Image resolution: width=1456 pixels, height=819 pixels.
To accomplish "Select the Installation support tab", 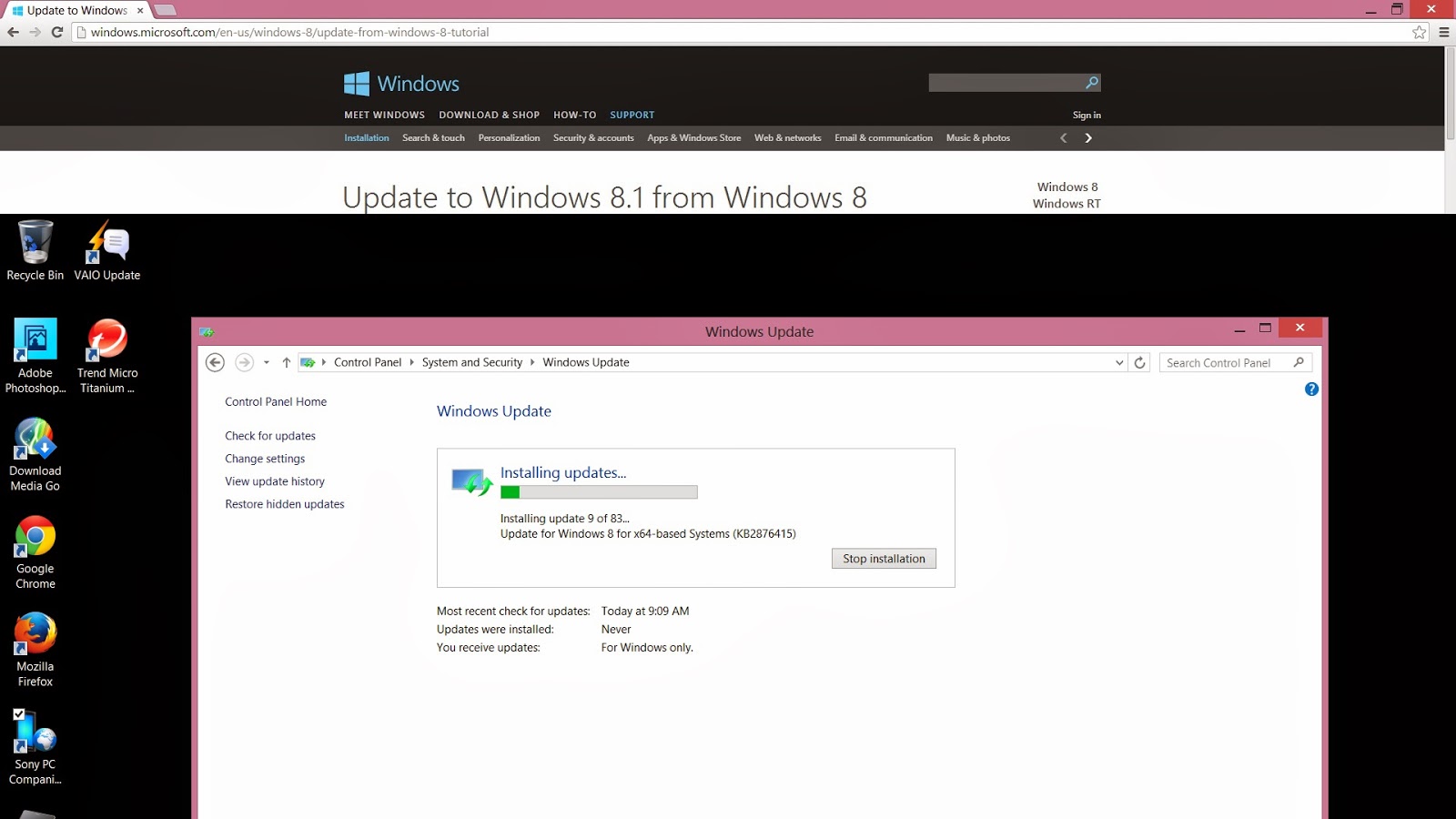I will (366, 138).
